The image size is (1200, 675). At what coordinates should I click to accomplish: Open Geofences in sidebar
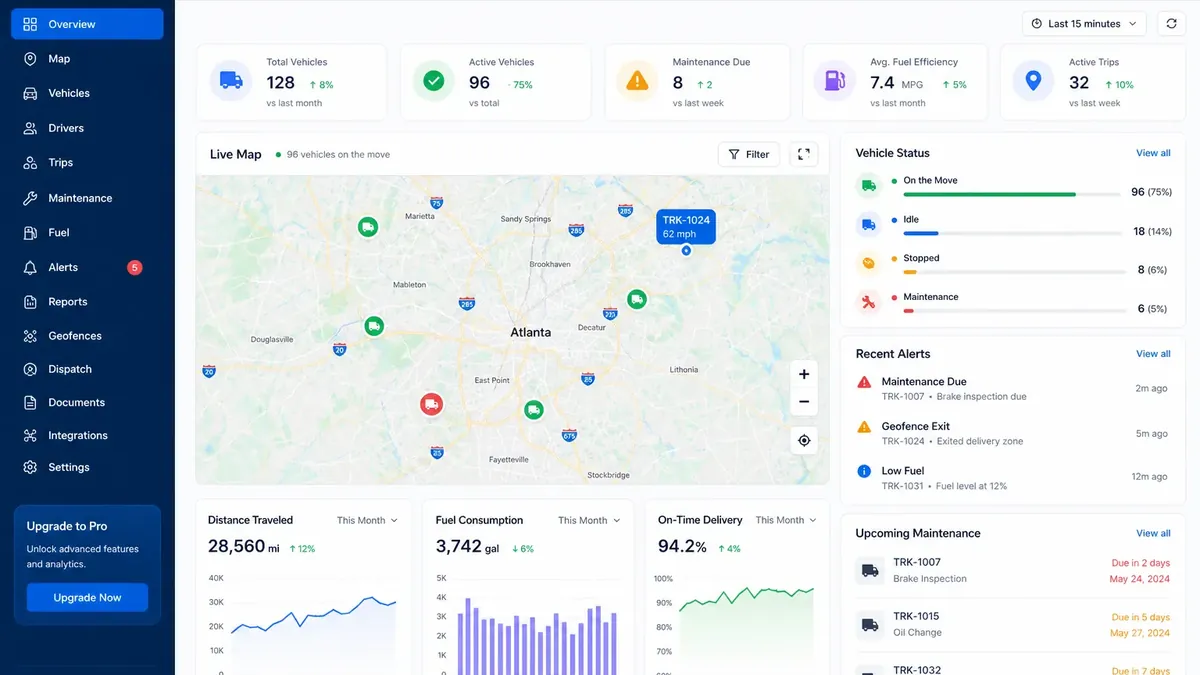pos(87,336)
